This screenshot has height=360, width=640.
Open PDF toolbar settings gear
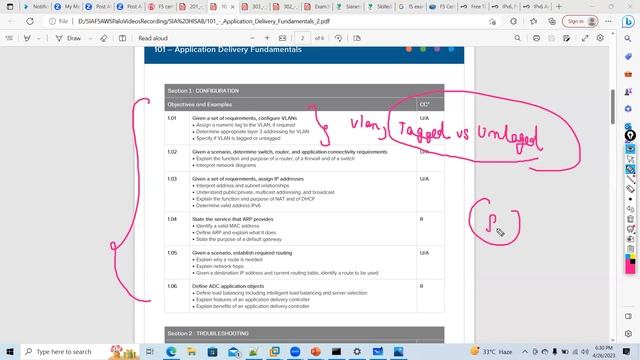coord(600,38)
